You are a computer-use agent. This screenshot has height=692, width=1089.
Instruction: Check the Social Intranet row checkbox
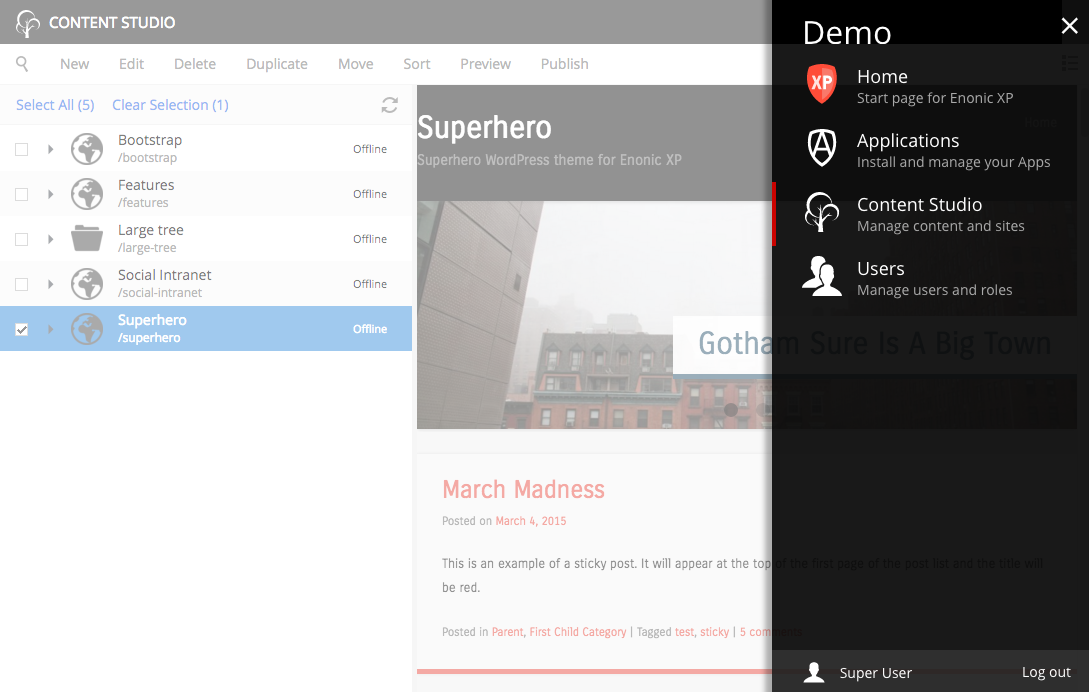(x=22, y=285)
